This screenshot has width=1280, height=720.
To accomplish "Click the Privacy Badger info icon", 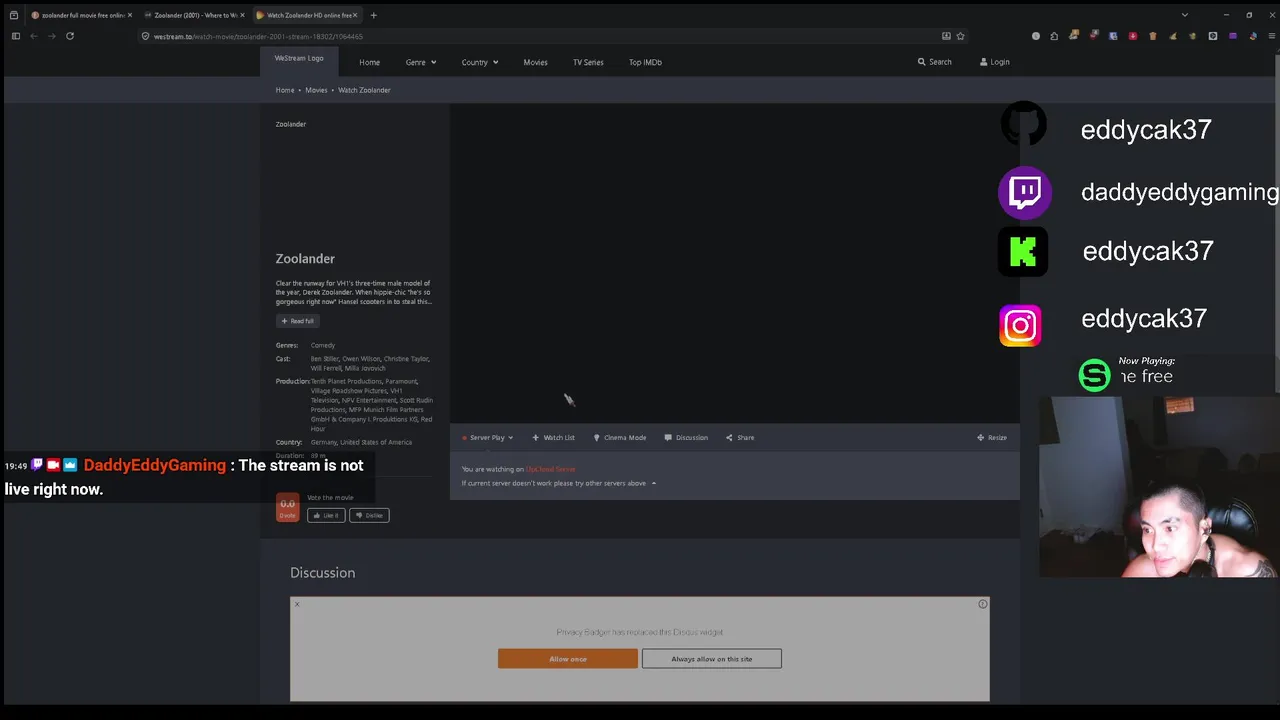I will pyautogui.click(x=983, y=604).
